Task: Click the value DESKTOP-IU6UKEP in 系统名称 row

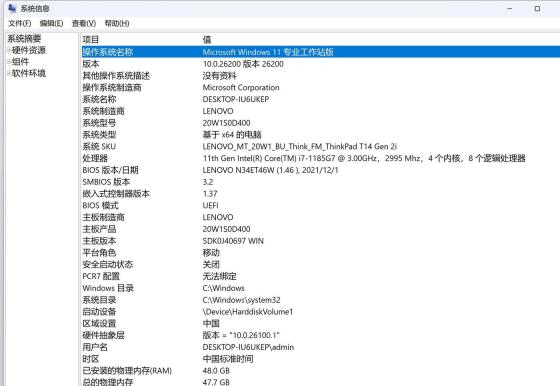Action: (236, 99)
